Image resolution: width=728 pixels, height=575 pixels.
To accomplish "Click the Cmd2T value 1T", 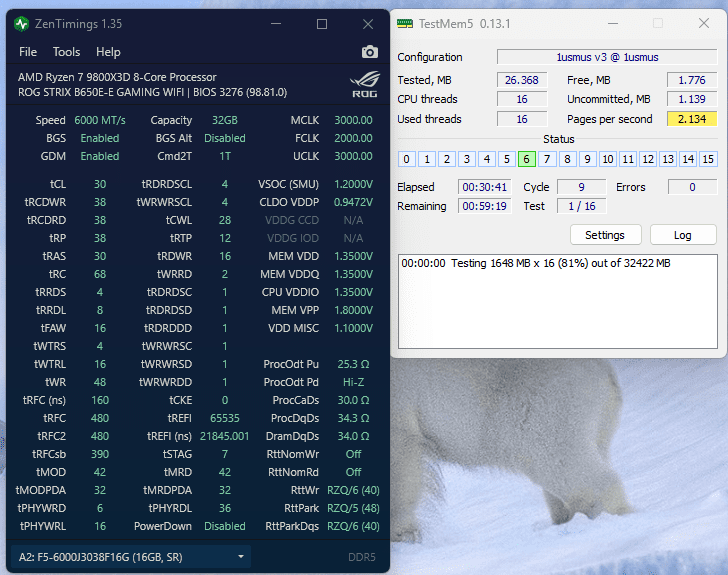I will point(225,156).
